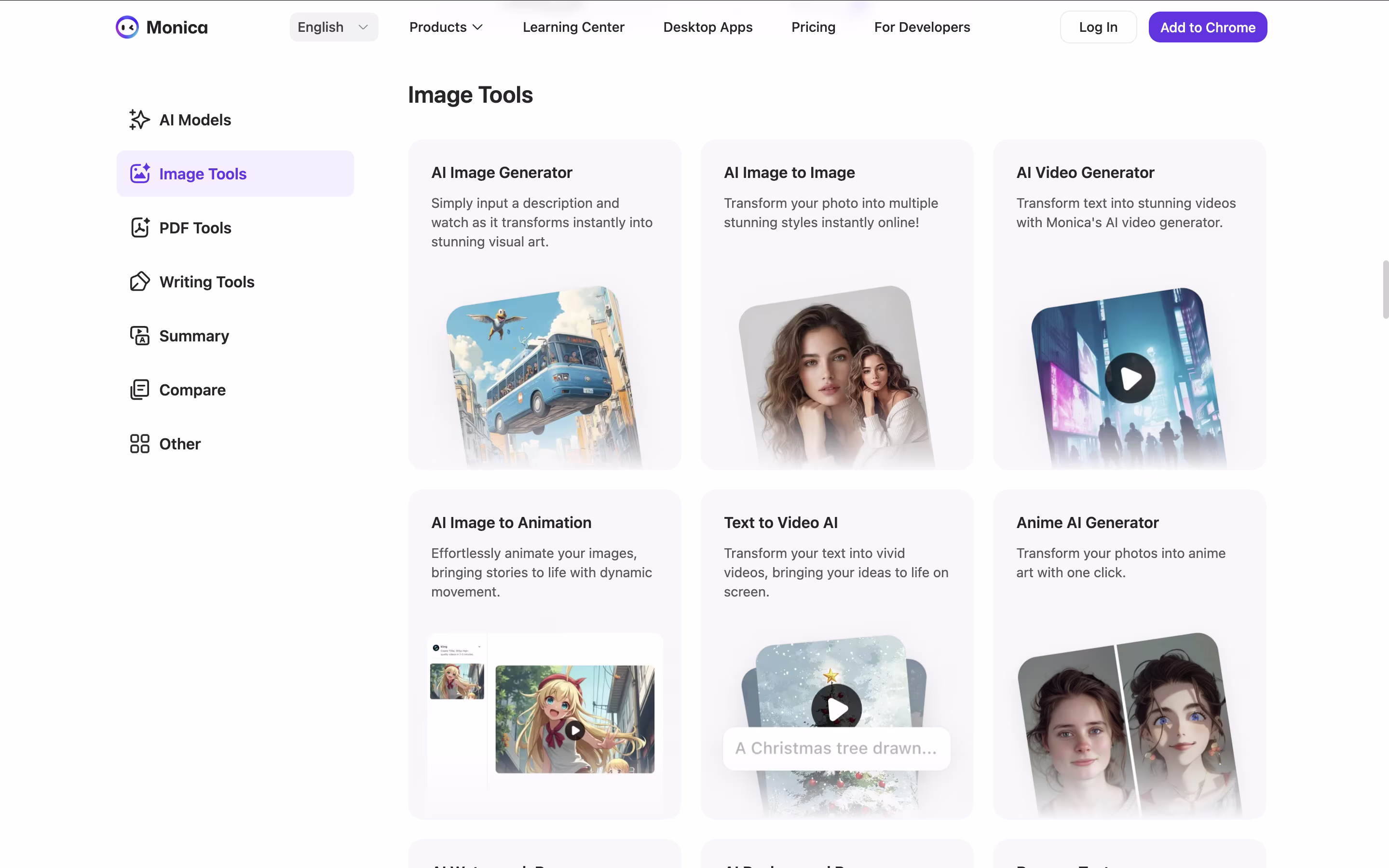Screen dimensions: 1389x868
Task: Click the Monica logo icon
Action: pos(127,27)
